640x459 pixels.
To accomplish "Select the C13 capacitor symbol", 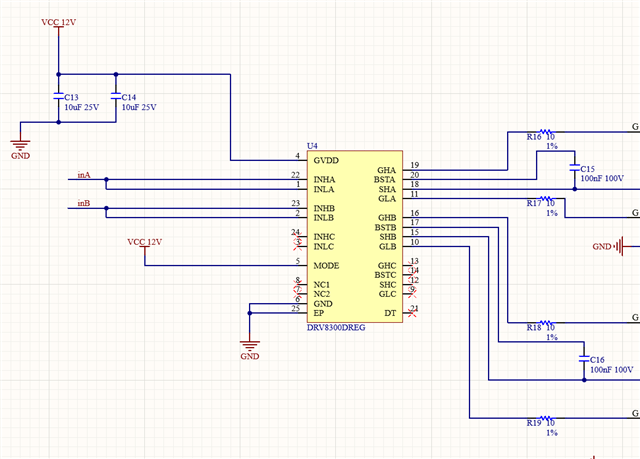I will click(58, 96).
